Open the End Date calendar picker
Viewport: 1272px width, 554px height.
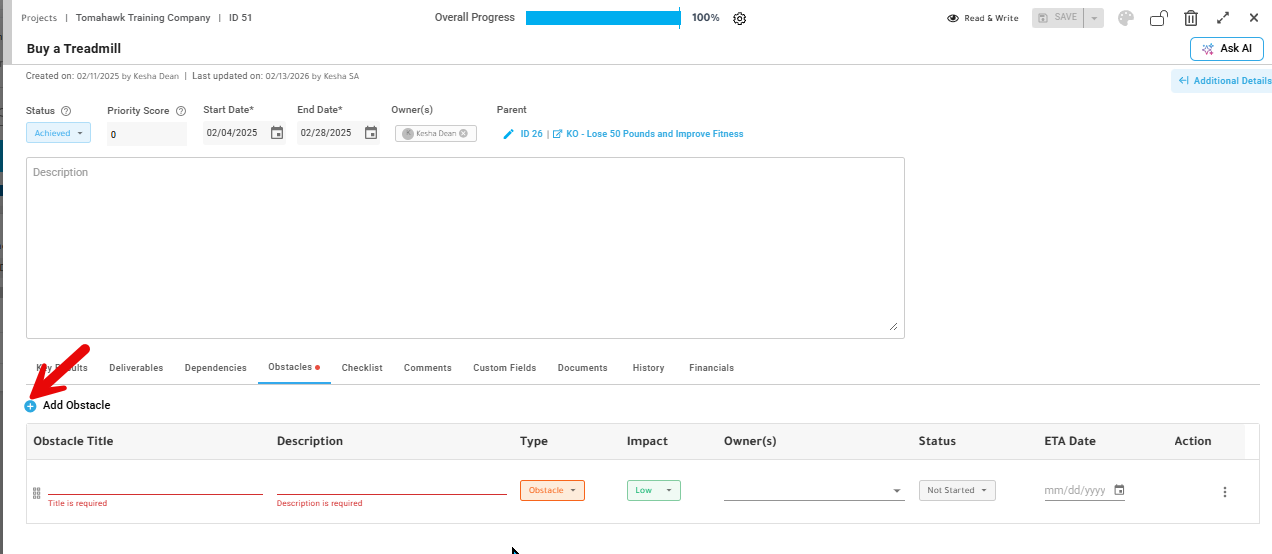tap(371, 133)
